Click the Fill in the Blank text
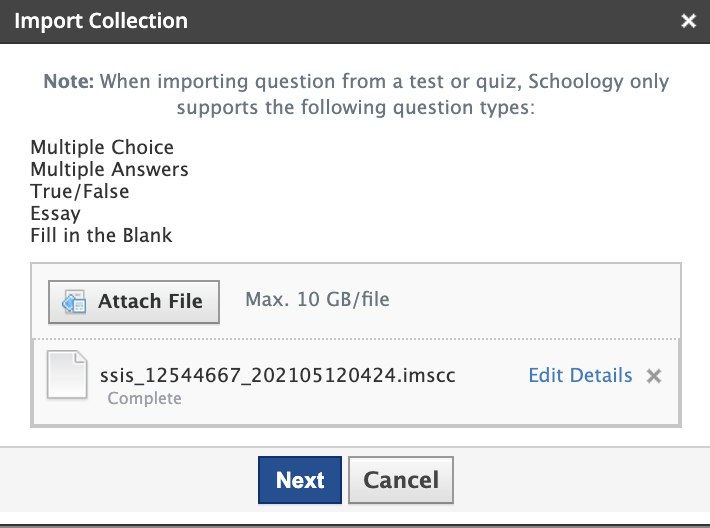 pos(101,235)
